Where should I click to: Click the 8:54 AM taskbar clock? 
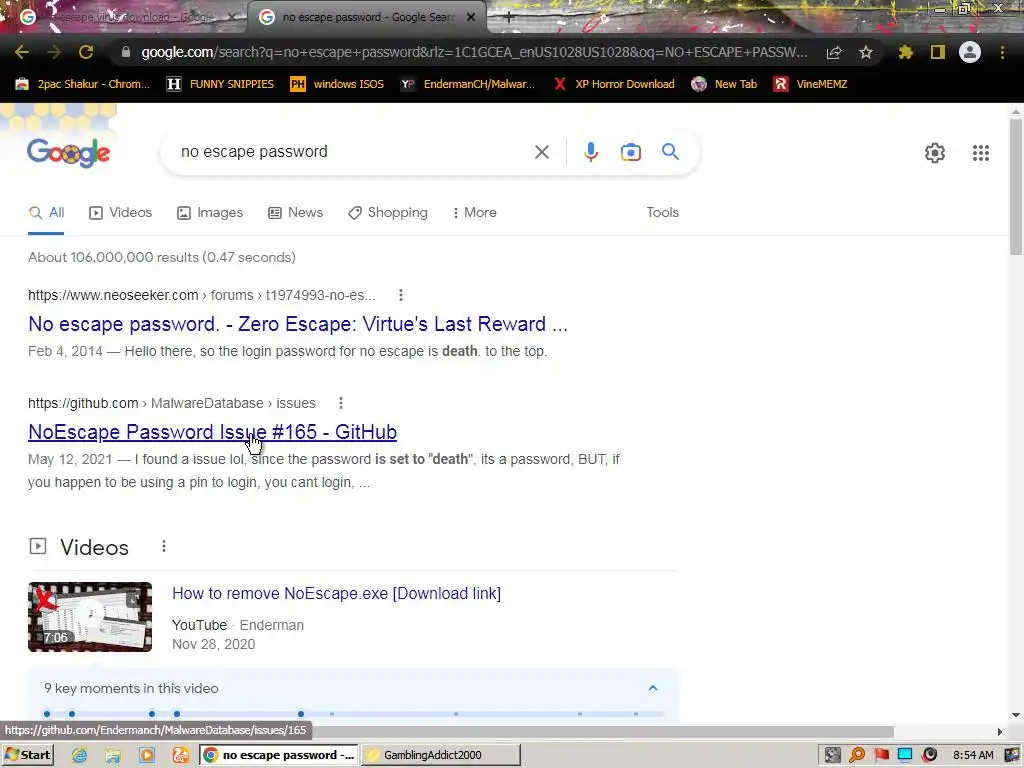973,755
